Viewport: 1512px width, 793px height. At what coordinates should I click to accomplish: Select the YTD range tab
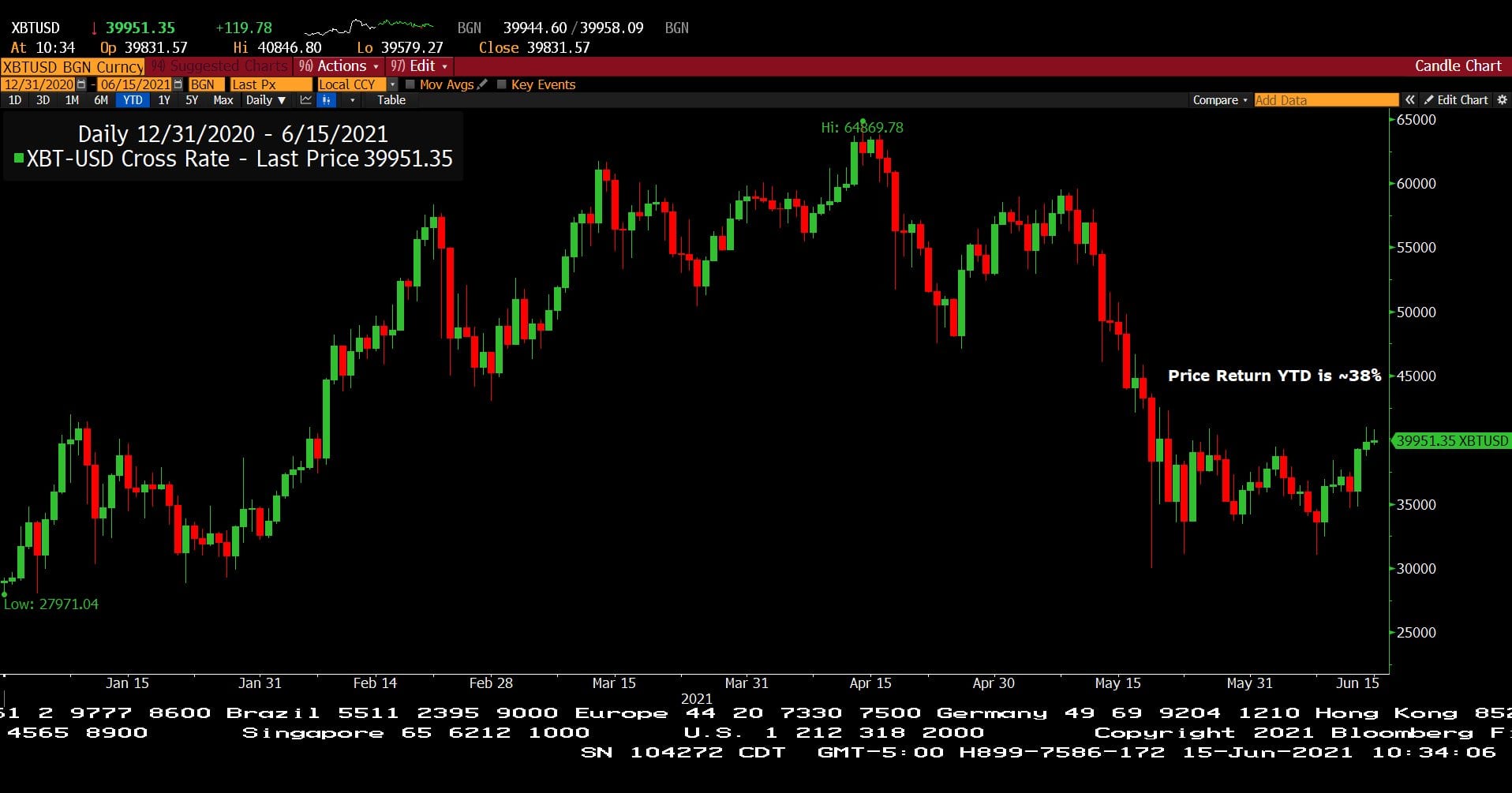click(133, 100)
